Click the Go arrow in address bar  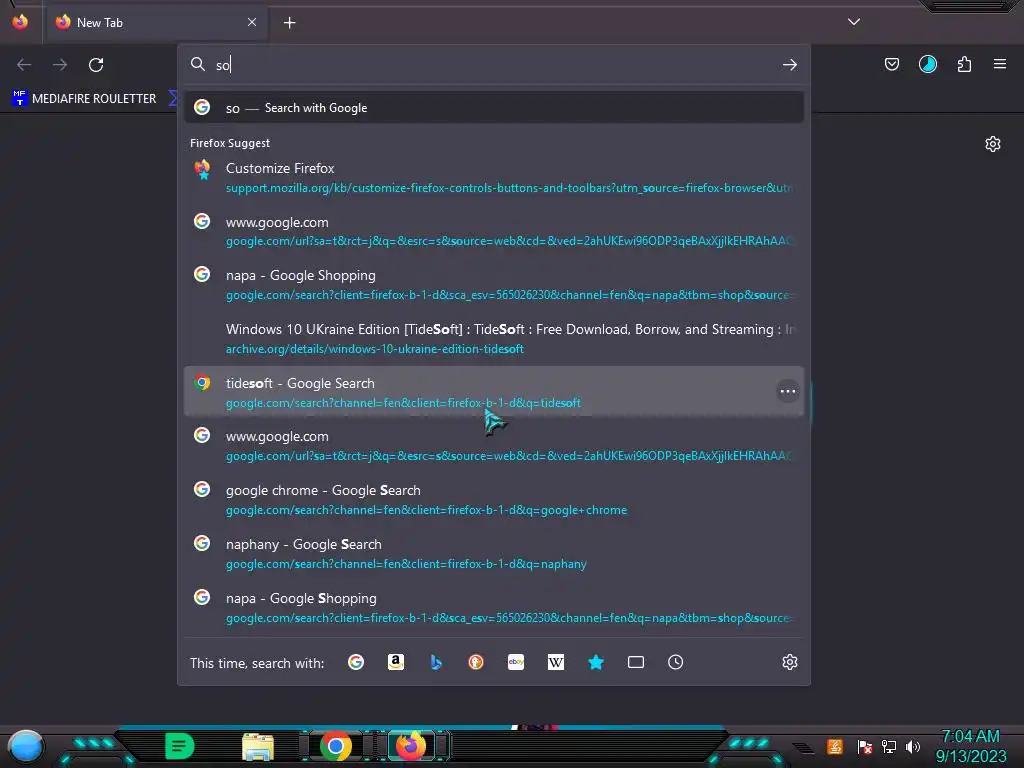[x=790, y=65]
